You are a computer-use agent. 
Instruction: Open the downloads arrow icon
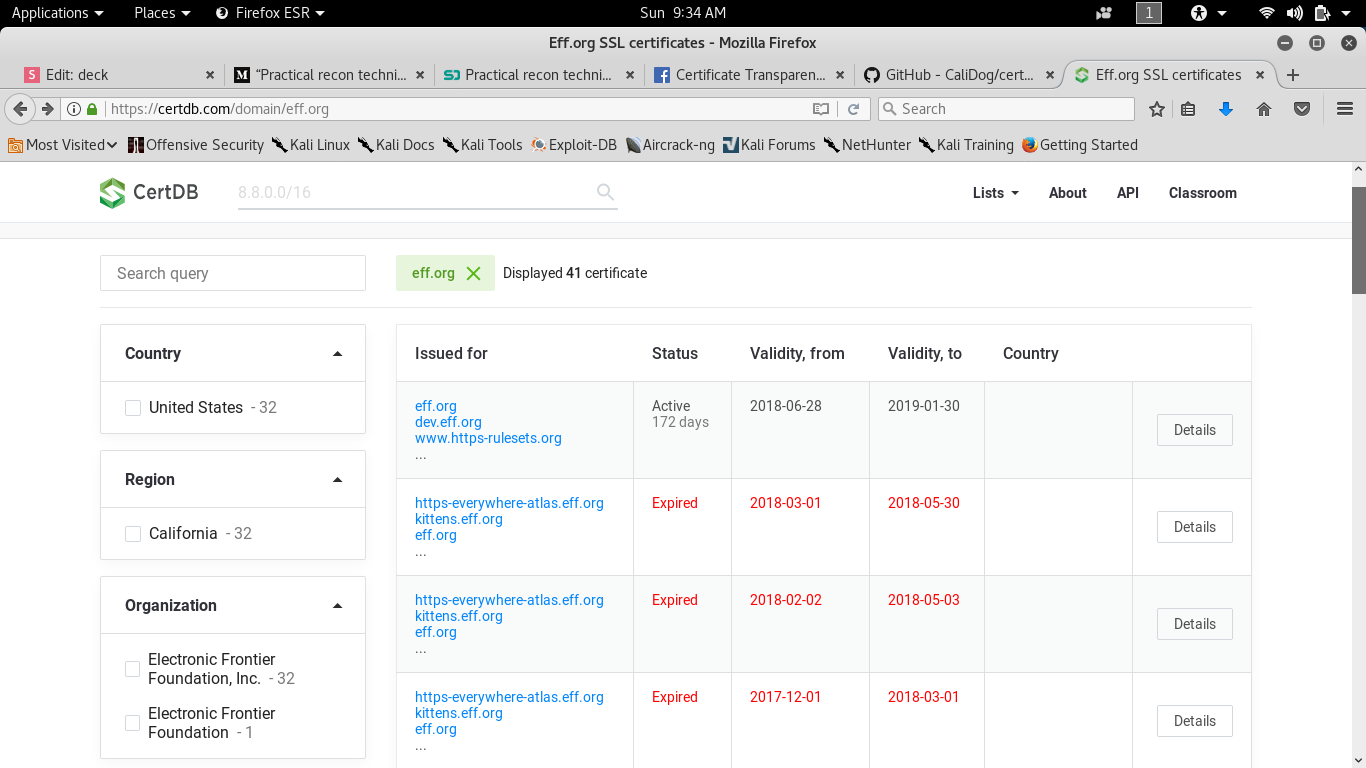1226,109
